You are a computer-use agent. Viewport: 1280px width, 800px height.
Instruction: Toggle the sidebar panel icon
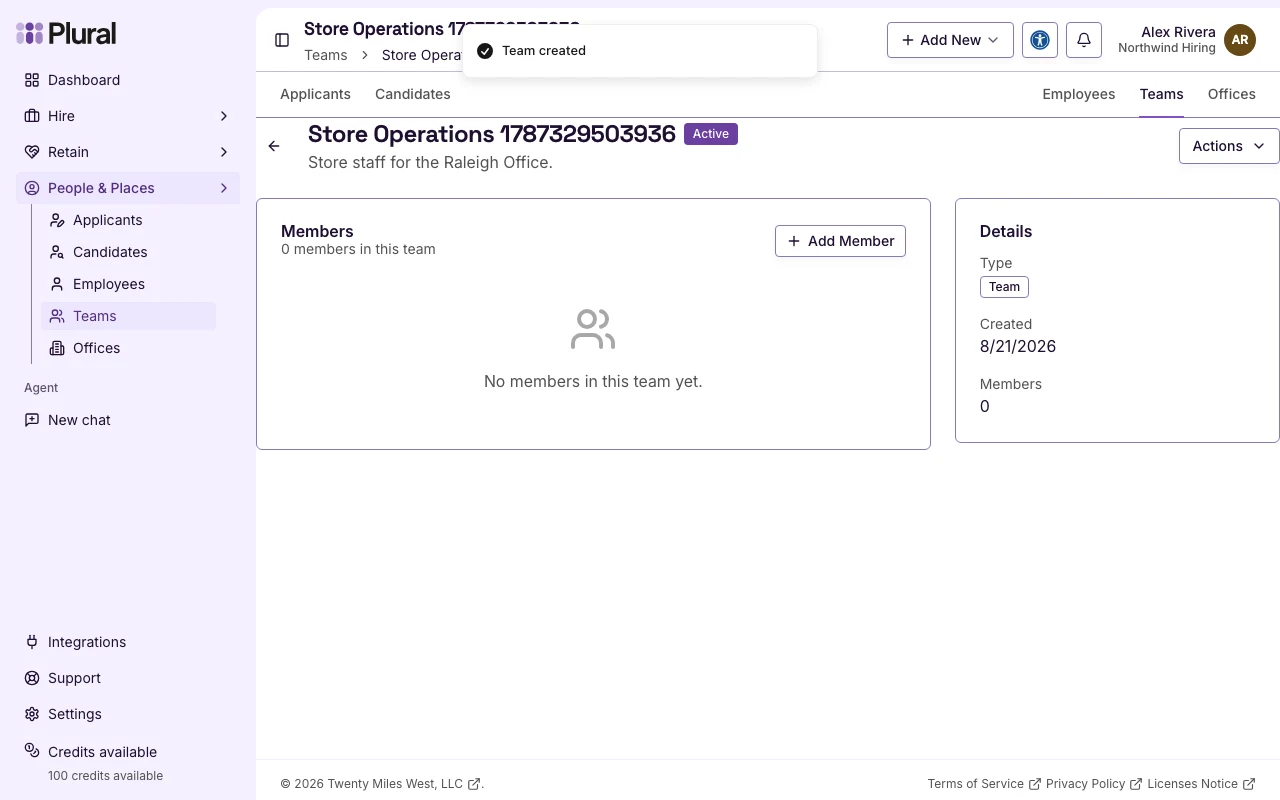(282, 40)
